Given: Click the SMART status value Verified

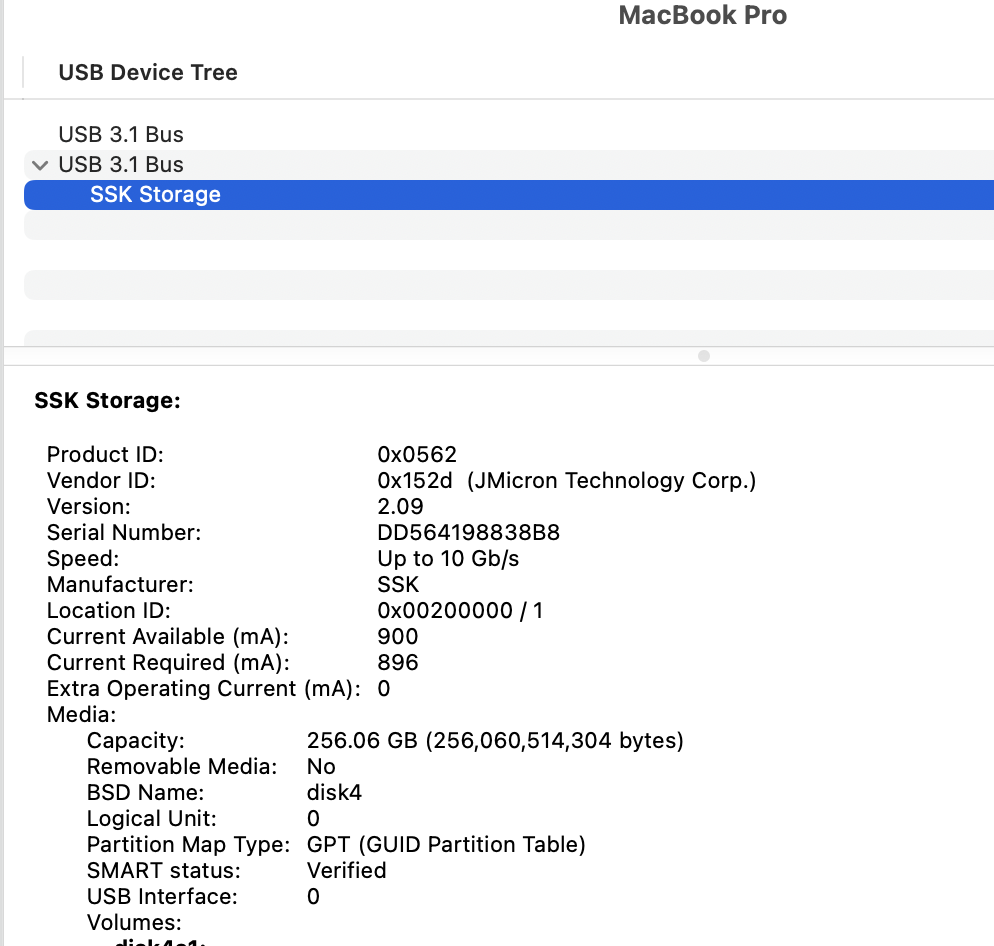Looking at the screenshot, I should tap(347, 871).
